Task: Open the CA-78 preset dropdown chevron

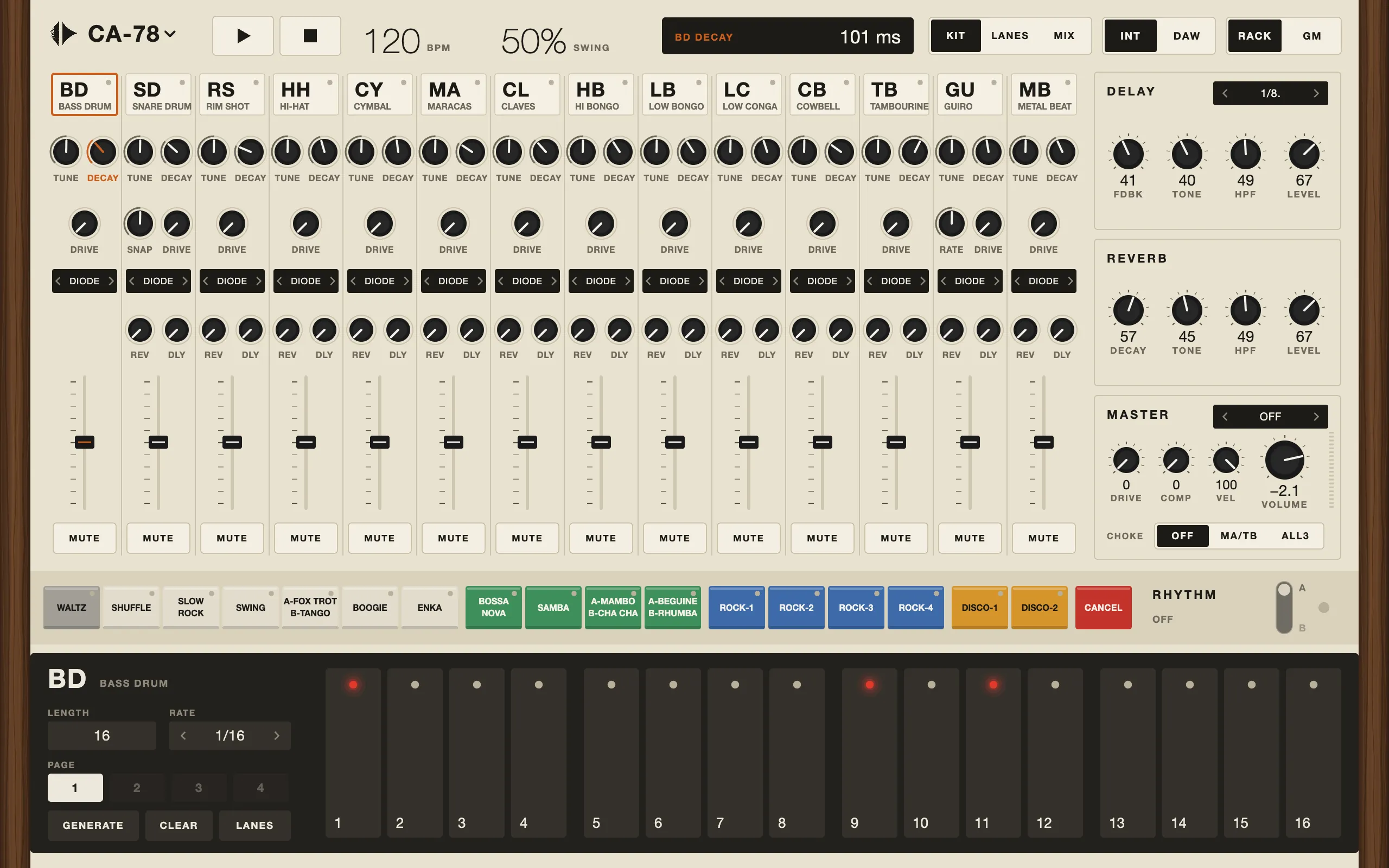Action: (x=170, y=34)
